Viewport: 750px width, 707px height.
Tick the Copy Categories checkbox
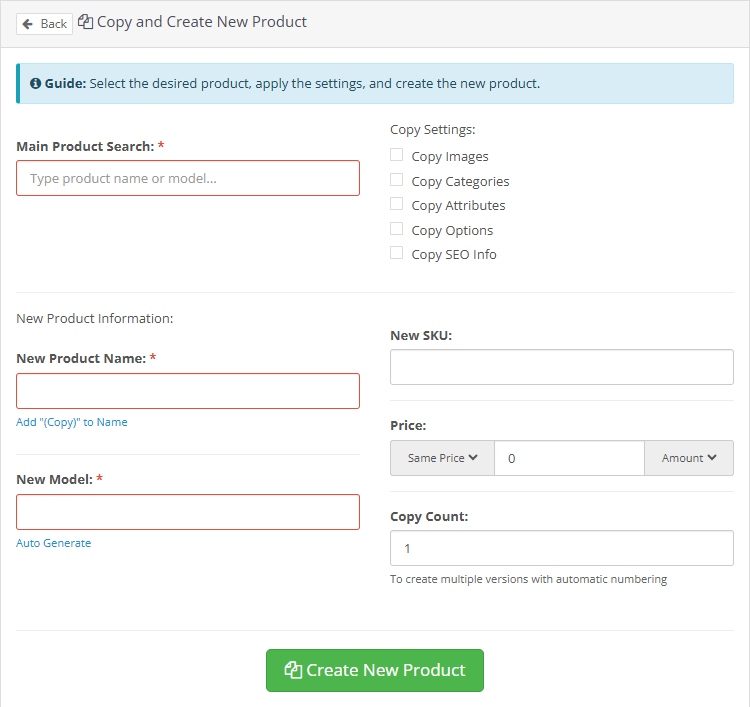coord(397,180)
